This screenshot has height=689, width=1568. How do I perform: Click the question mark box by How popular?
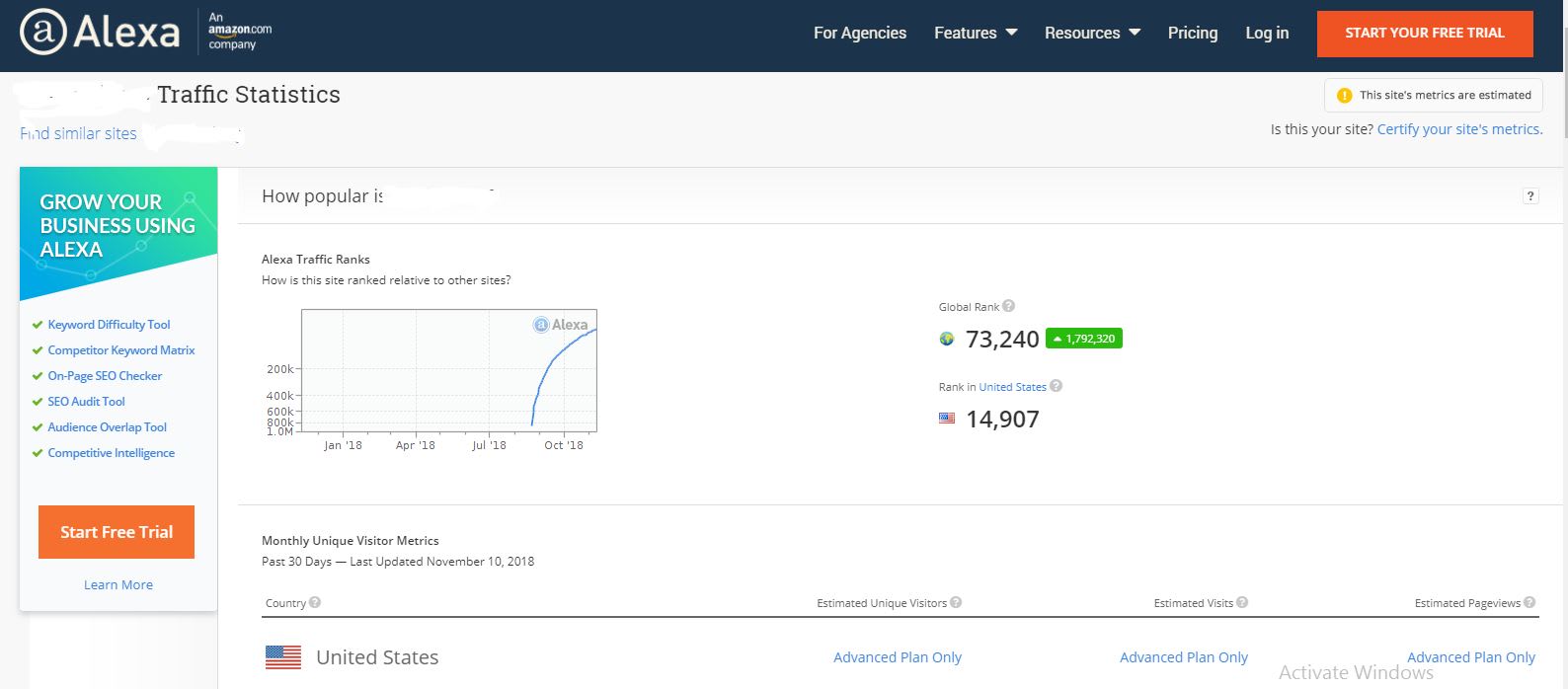click(1530, 195)
